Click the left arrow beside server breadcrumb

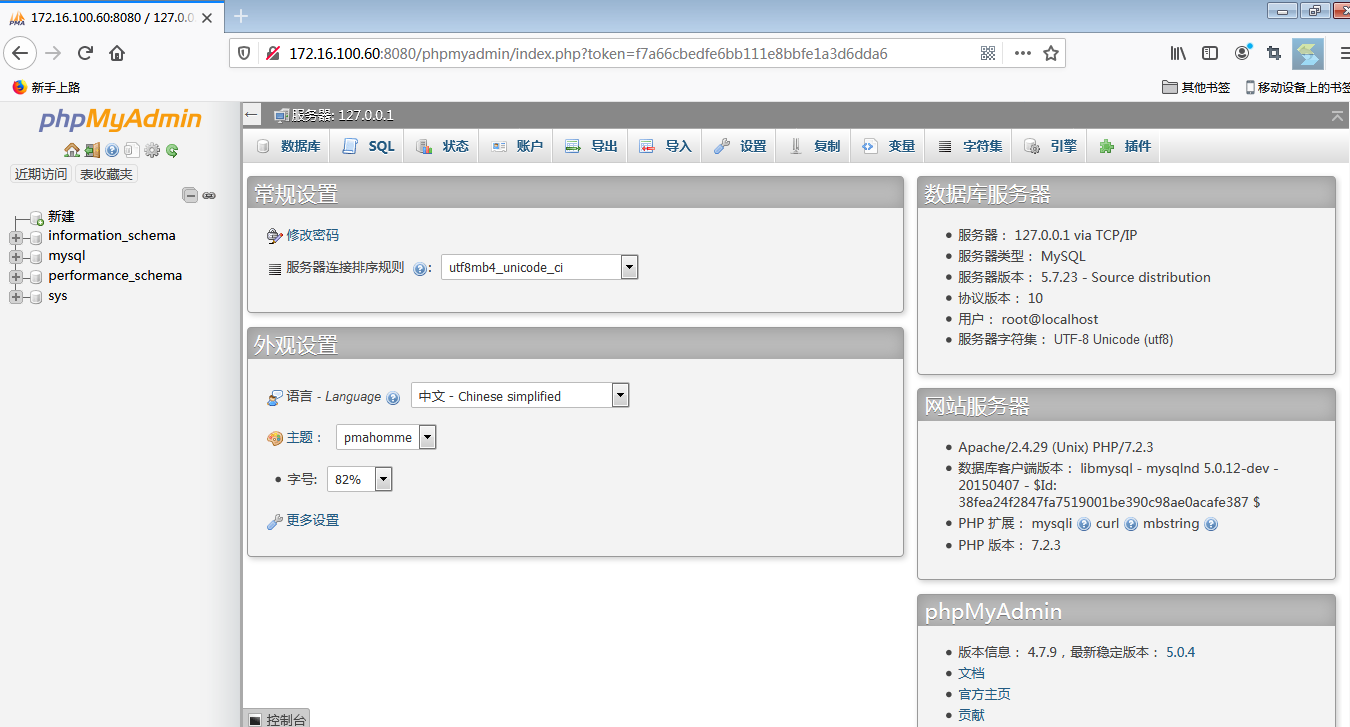click(x=252, y=115)
